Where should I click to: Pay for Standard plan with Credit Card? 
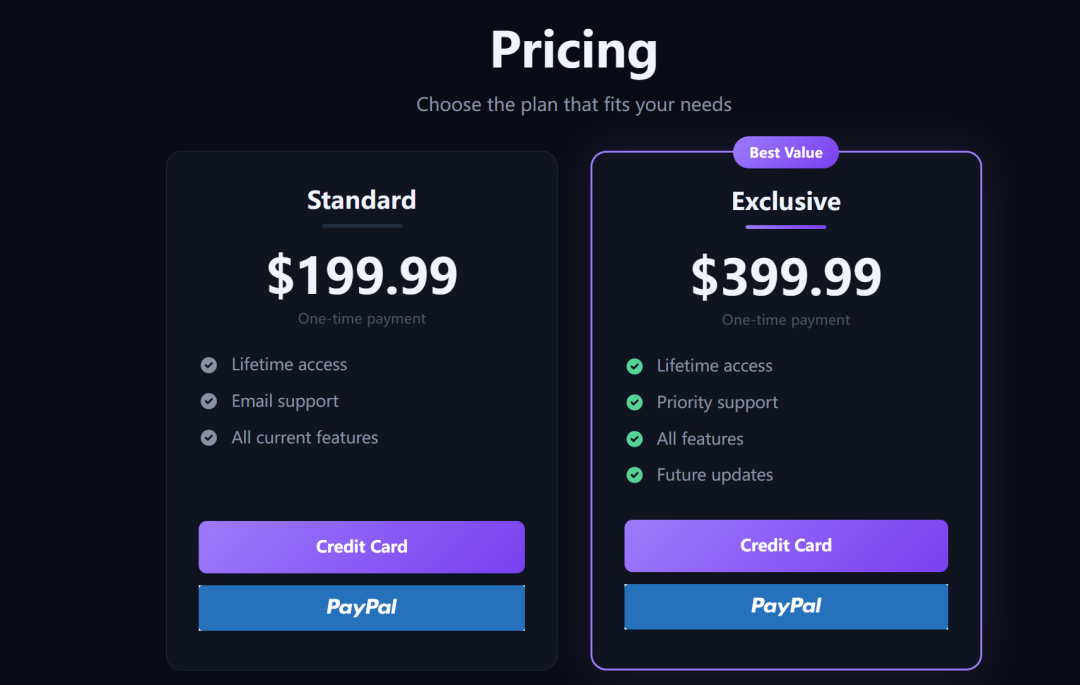(361, 547)
